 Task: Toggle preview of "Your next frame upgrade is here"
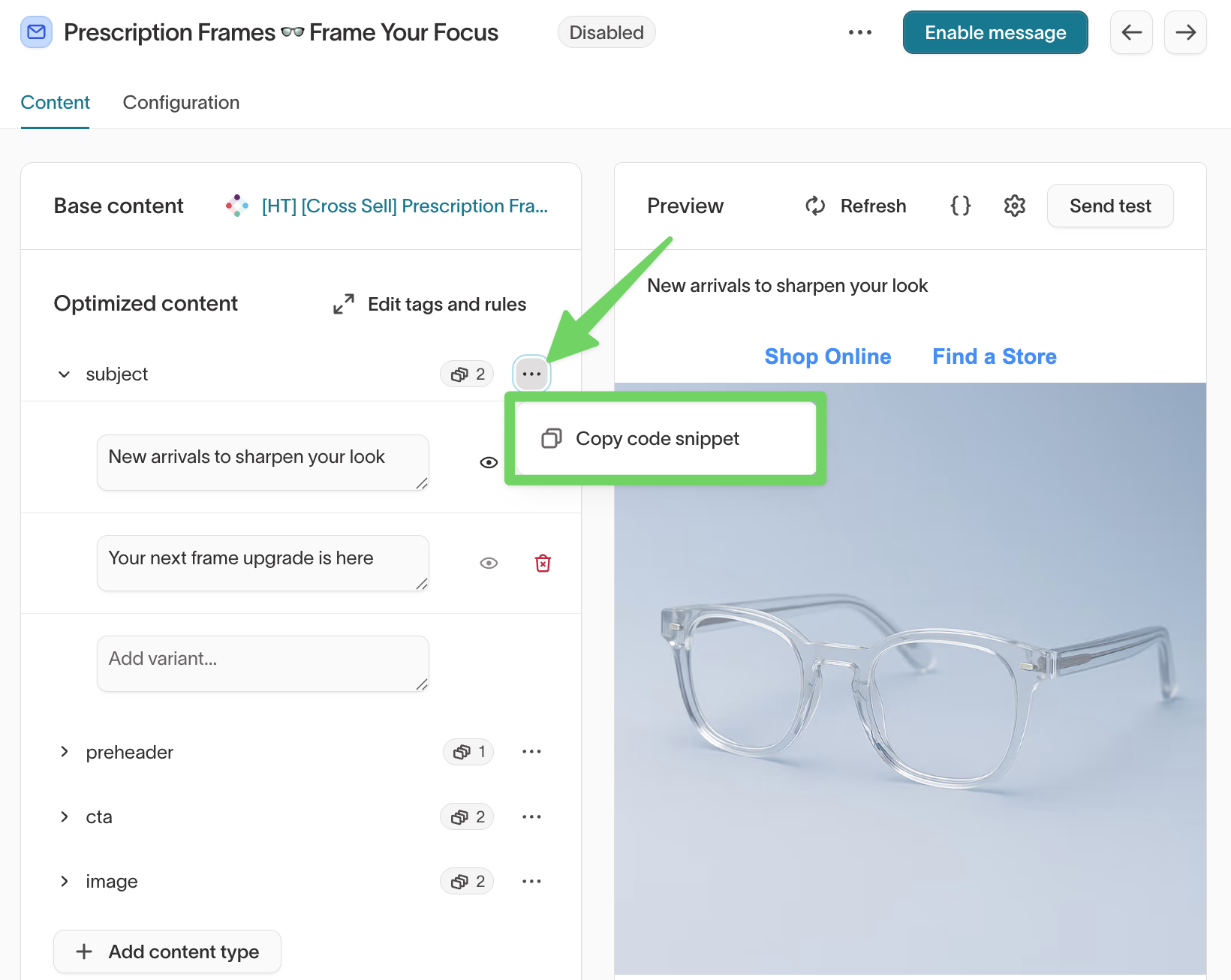488,563
